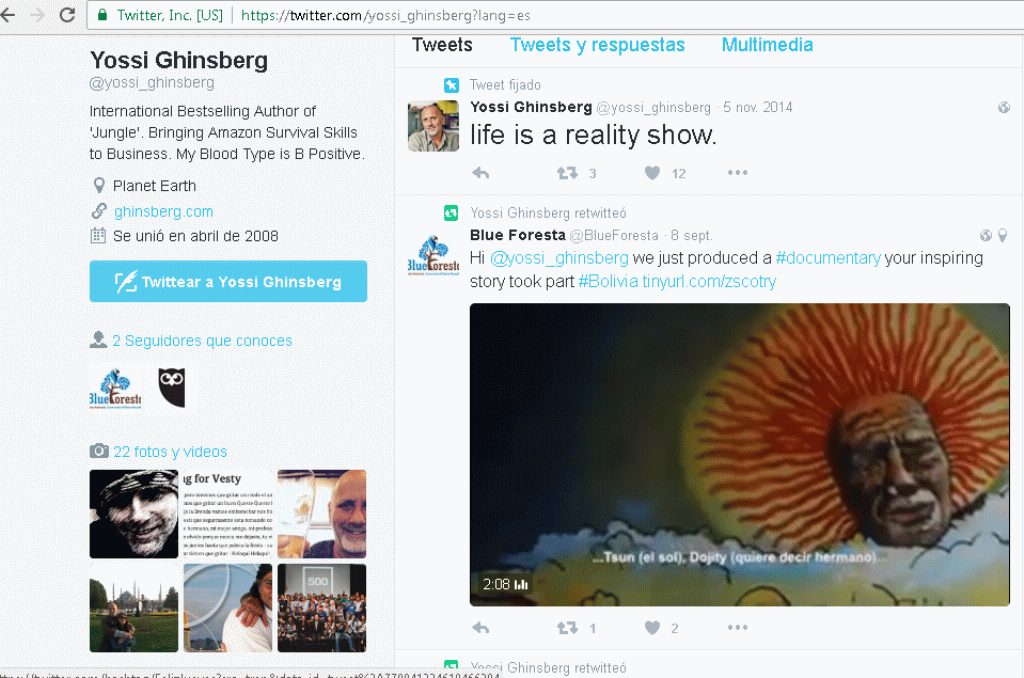Click the 'Tweet fijado' label
This screenshot has height=678, width=1024.
pyautogui.click(x=505, y=85)
